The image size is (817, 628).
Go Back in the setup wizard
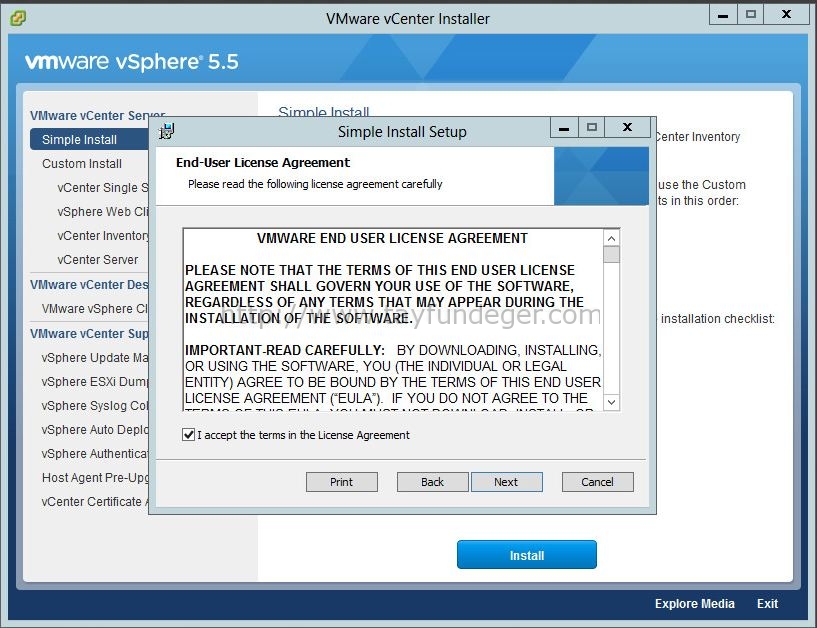coord(432,482)
